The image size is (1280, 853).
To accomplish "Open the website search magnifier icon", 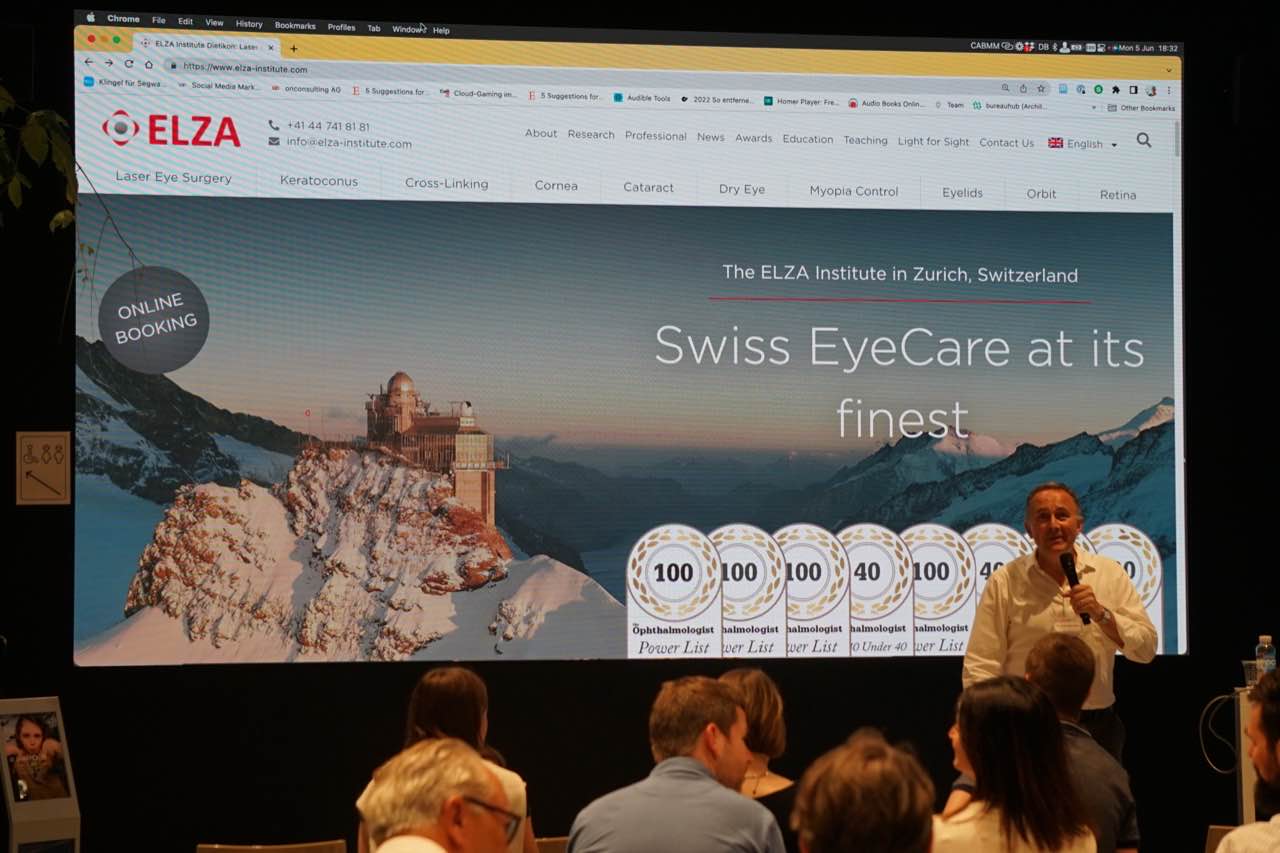I will [x=1144, y=141].
